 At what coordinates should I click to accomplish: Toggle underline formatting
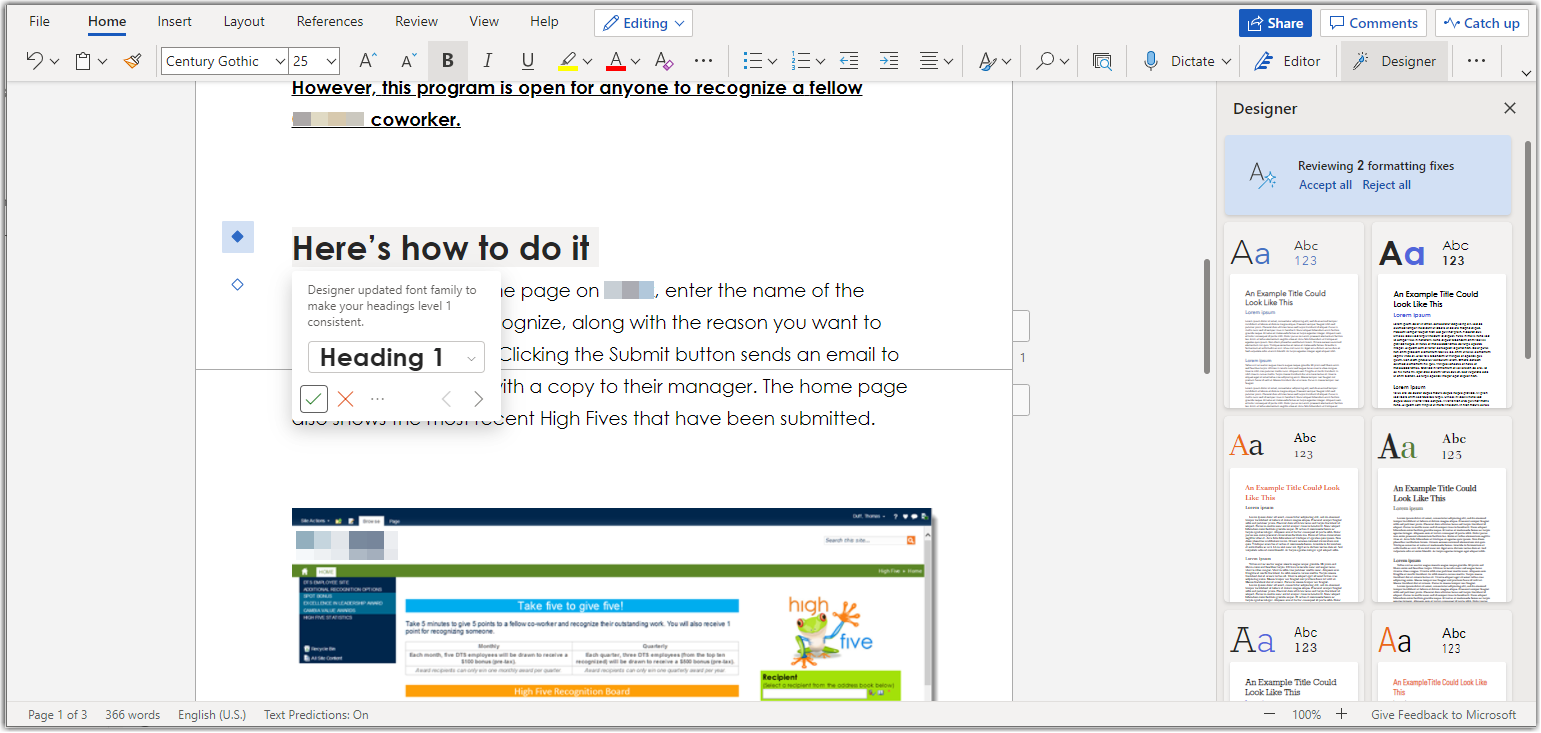point(527,60)
